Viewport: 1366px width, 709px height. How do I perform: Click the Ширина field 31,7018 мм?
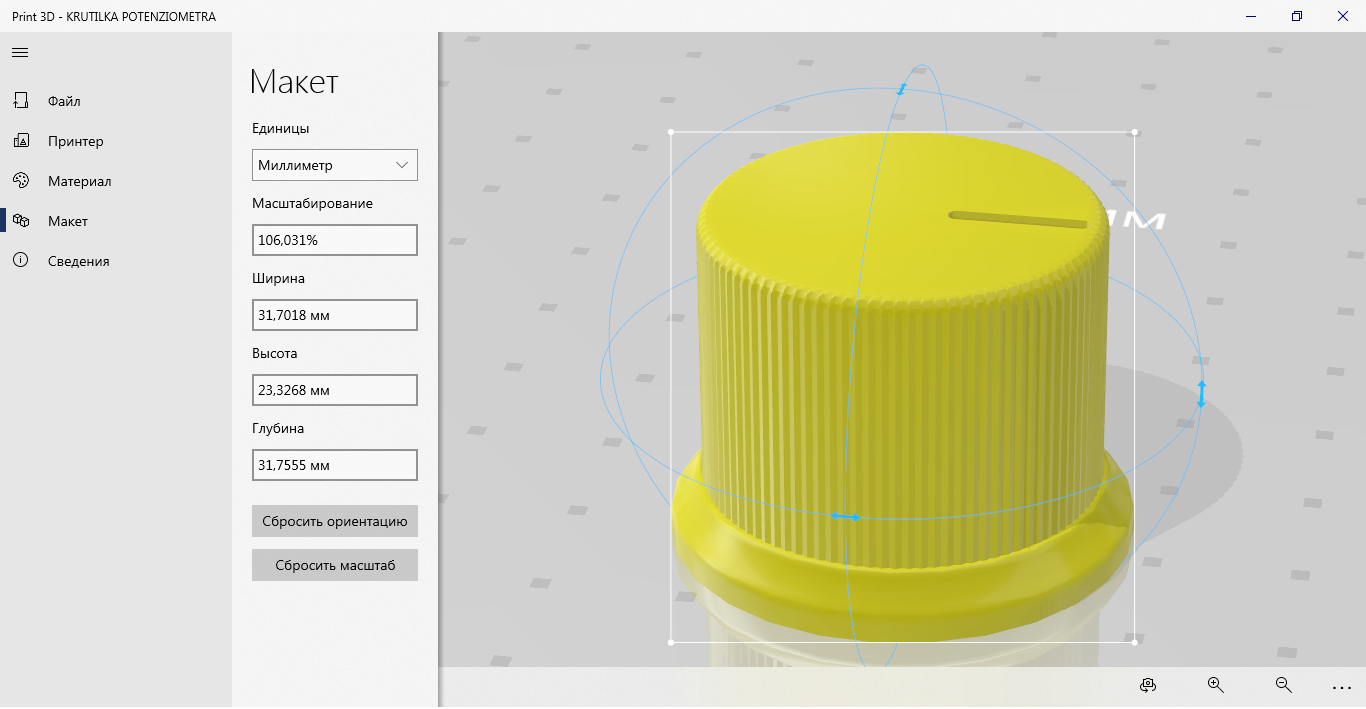[335, 315]
